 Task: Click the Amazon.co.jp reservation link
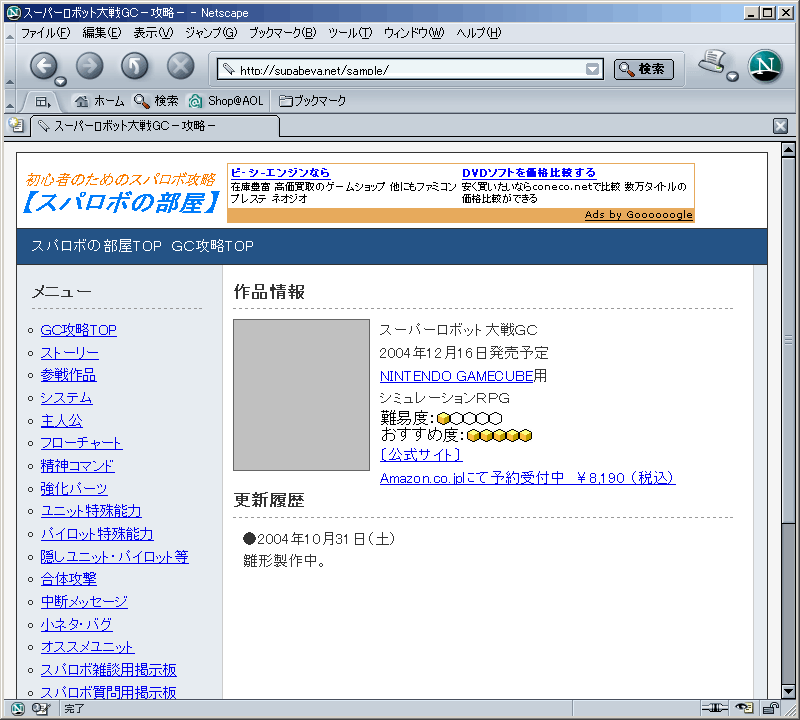click(x=528, y=478)
